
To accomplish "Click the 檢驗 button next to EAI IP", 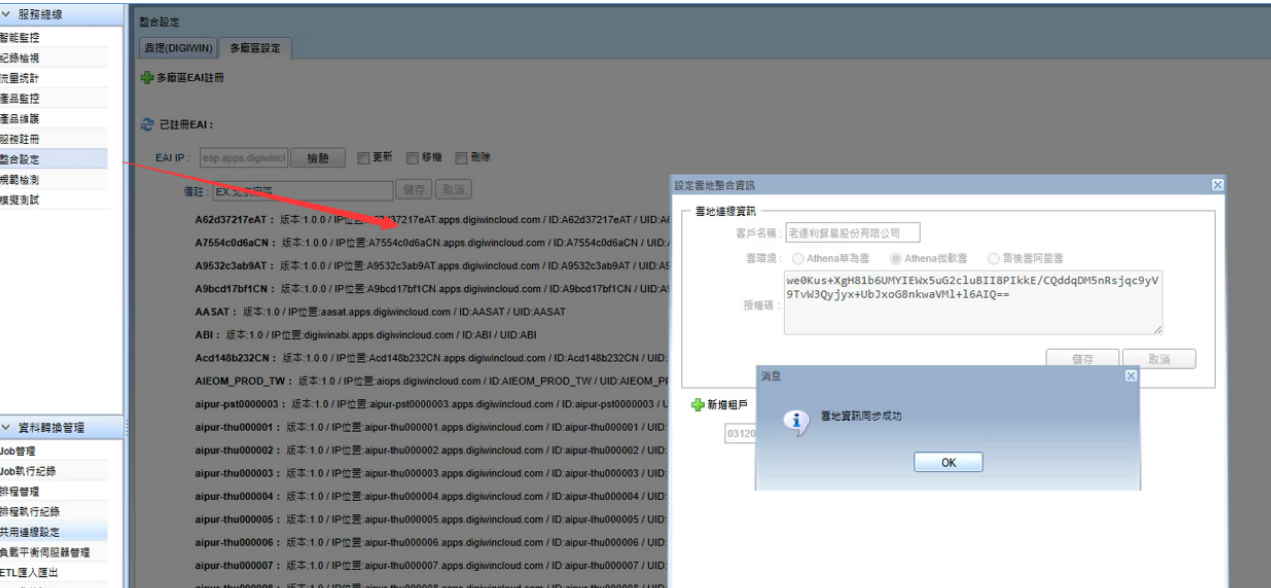I will (317, 158).
